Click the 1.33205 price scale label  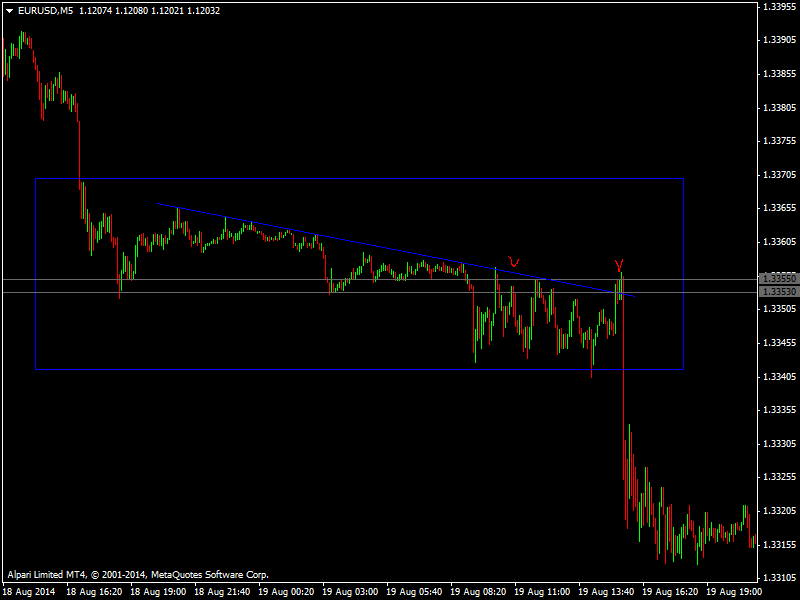coord(780,511)
